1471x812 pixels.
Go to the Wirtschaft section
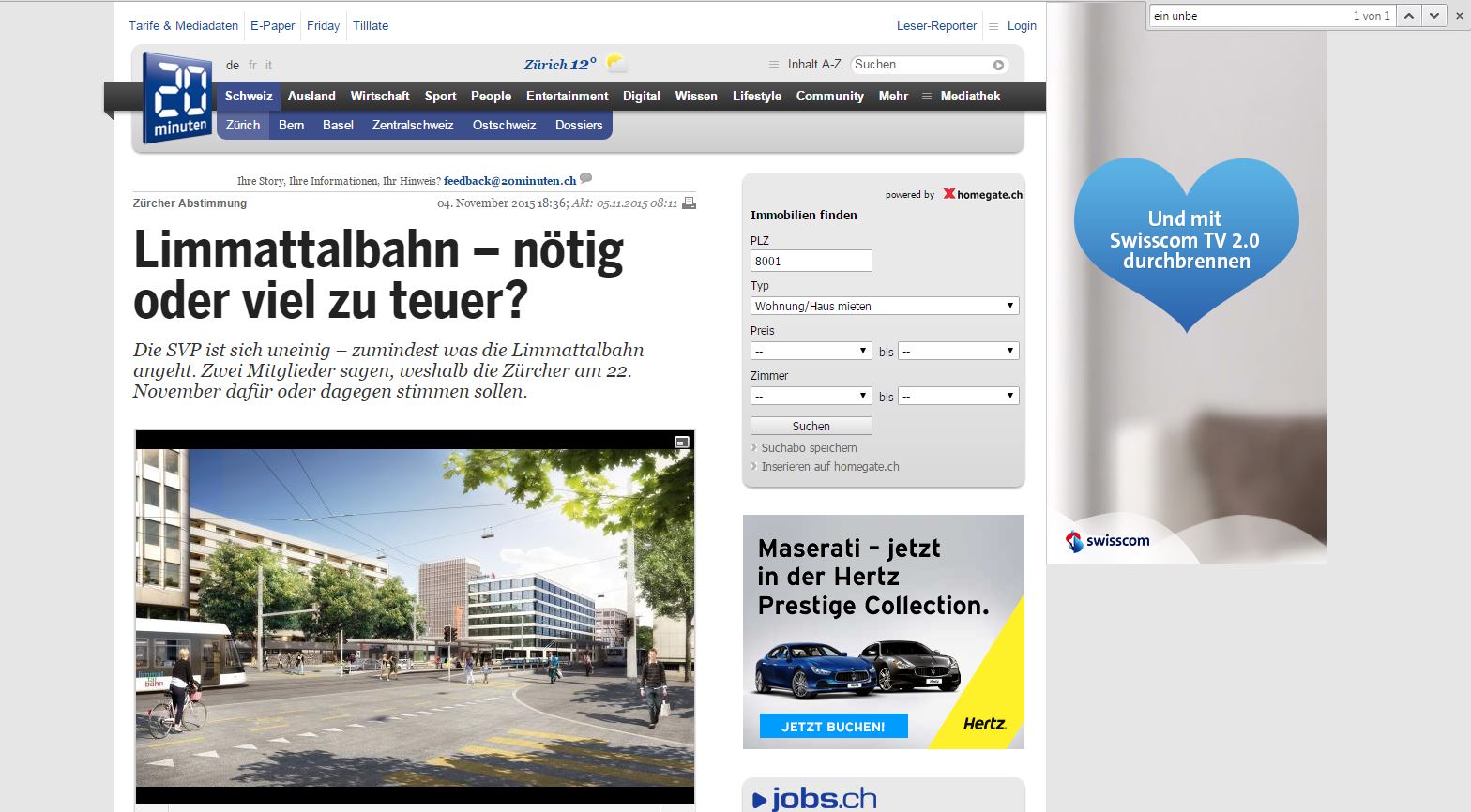click(x=380, y=96)
